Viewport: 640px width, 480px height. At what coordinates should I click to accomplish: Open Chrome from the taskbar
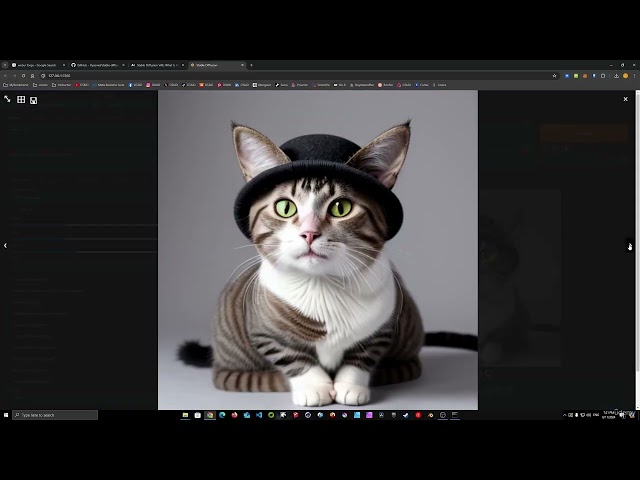click(x=210, y=415)
